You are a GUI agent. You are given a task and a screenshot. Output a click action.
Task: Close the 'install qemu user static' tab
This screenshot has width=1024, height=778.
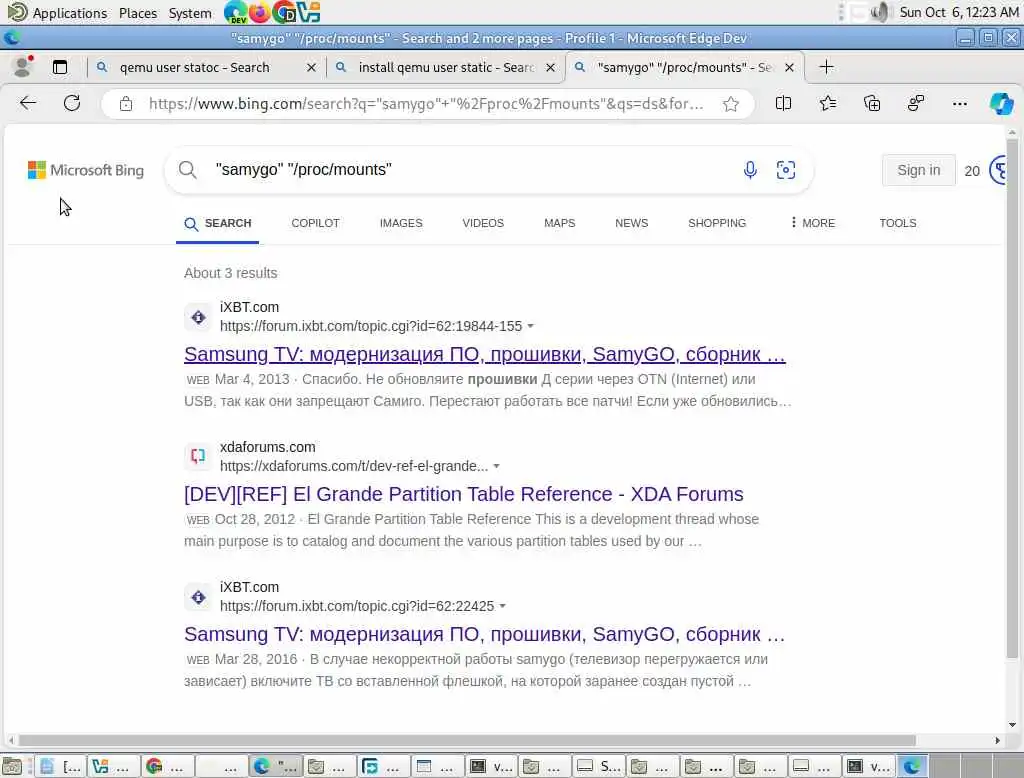pyautogui.click(x=551, y=67)
